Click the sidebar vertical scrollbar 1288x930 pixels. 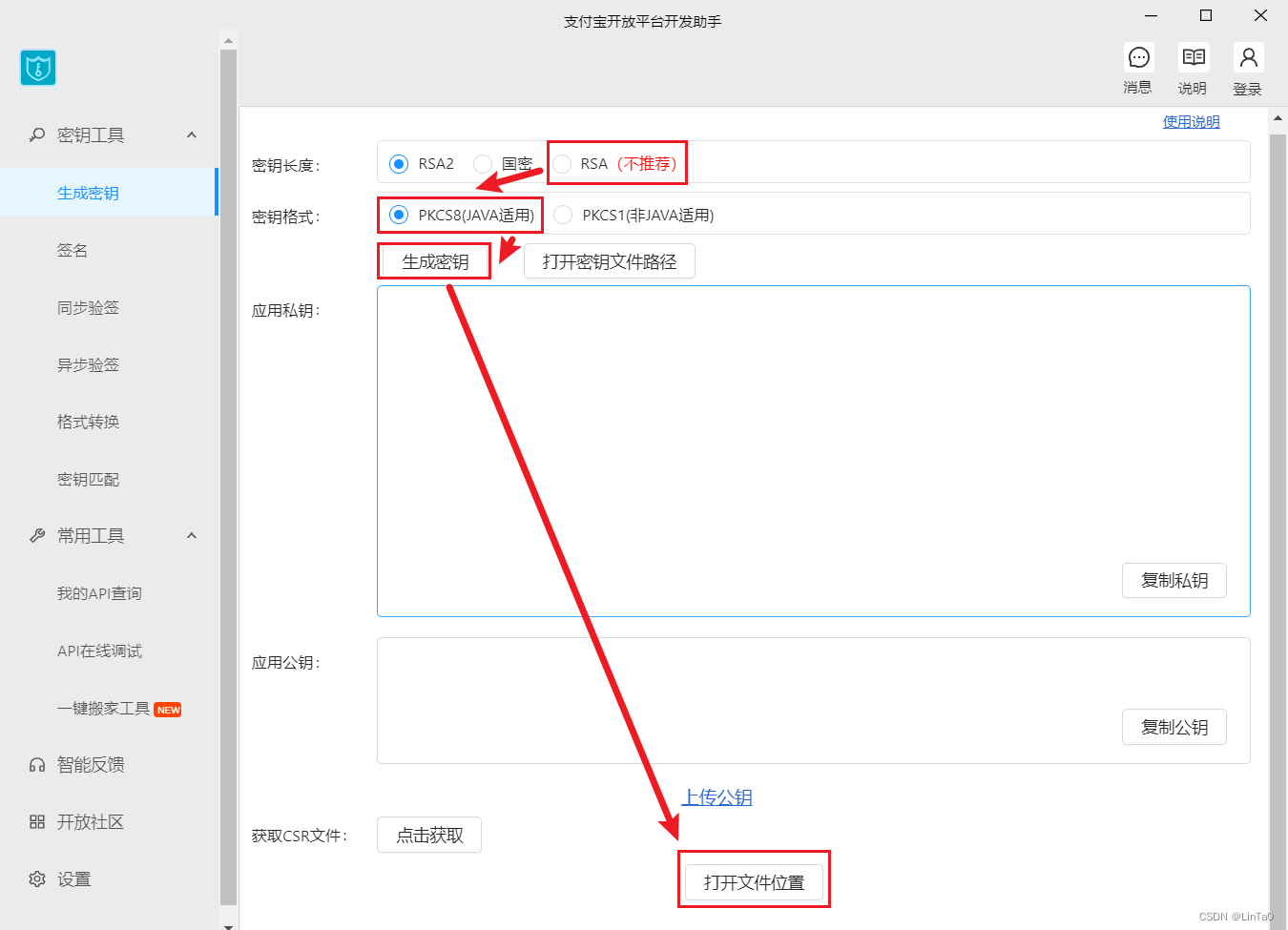pos(228,477)
